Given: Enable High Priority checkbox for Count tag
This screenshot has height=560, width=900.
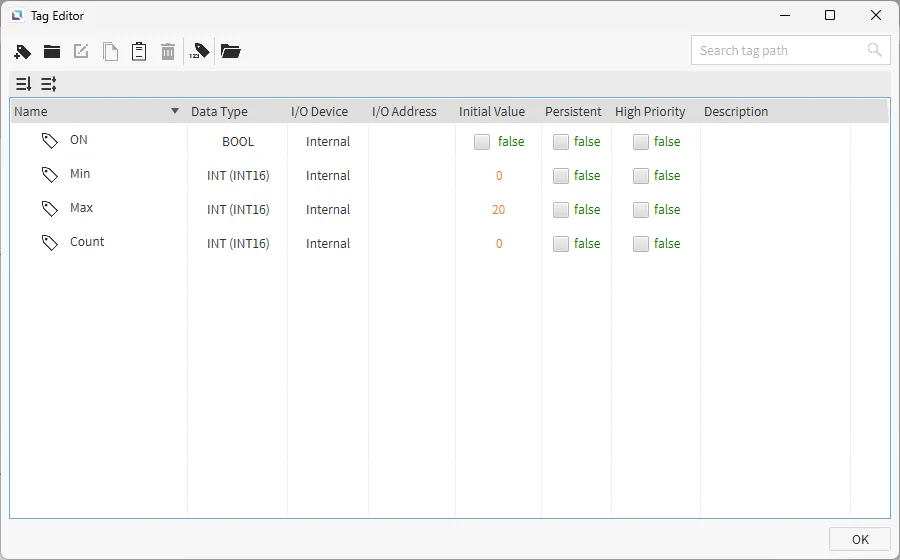Looking at the screenshot, I should (641, 244).
